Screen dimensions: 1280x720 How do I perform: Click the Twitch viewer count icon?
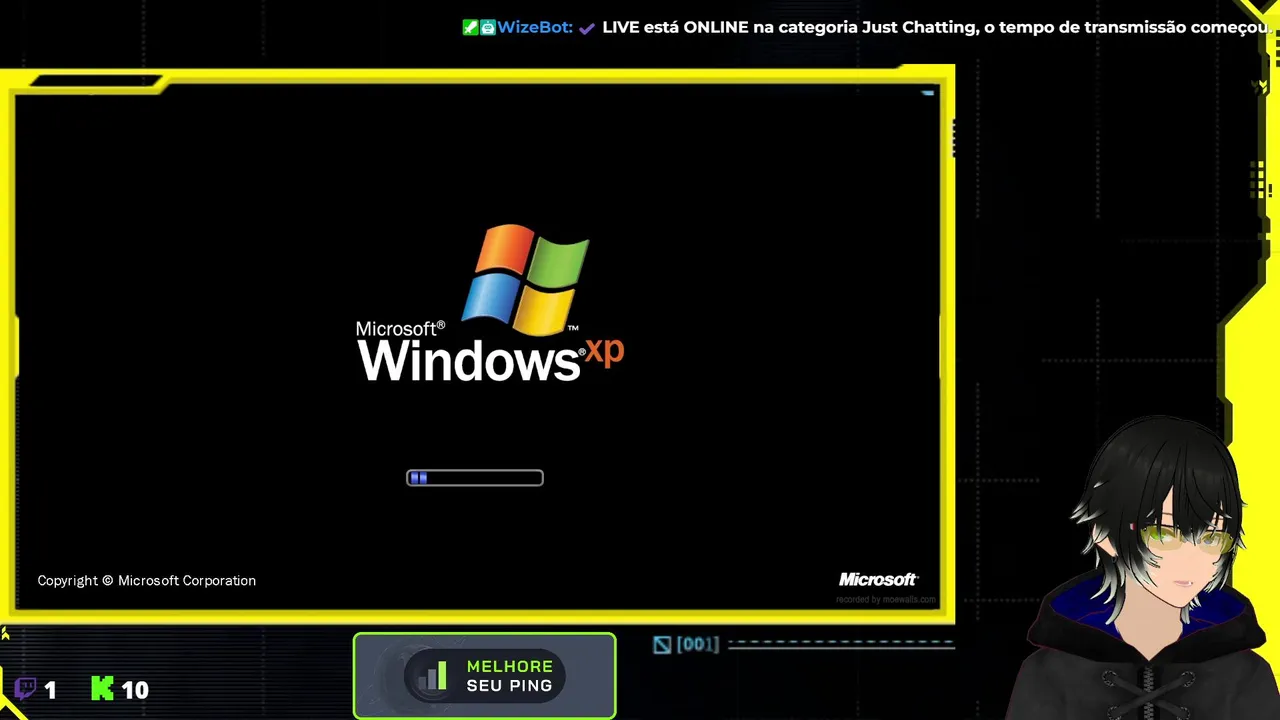(26, 689)
